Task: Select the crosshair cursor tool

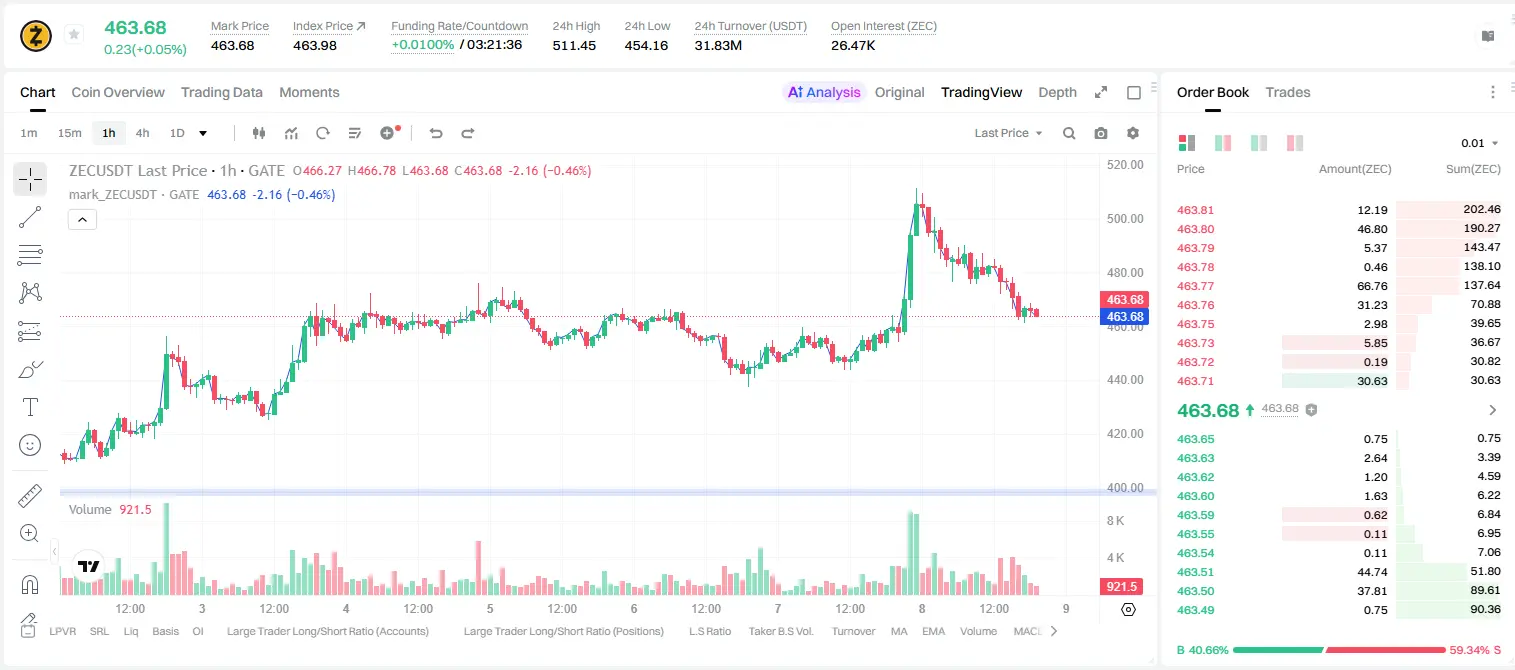Action: pos(30,180)
